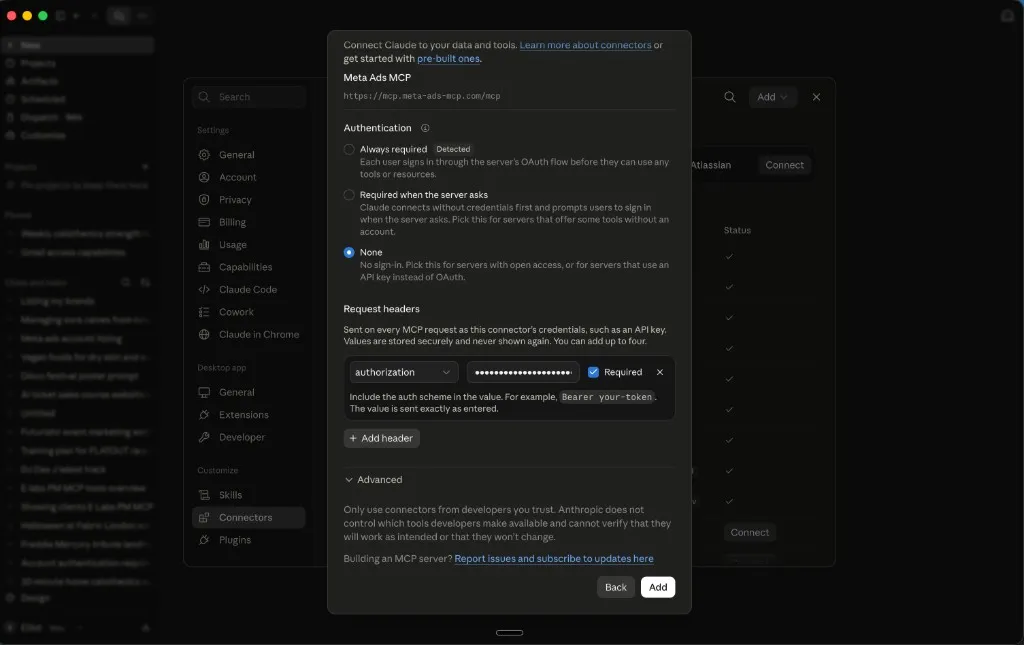Open Plugins in the Customize section
This screenshot has height=645, width=1024.
pyautogui.click(x=248, y=541)
